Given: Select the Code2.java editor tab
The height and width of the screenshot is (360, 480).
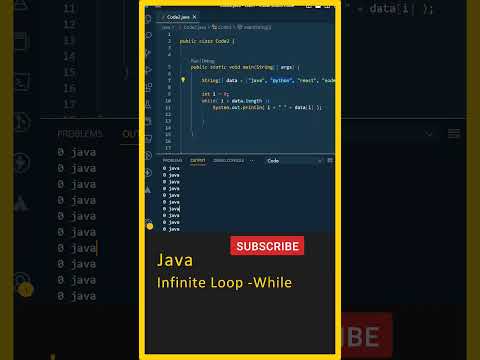Looking at the screenshot, I should [178, 17].
